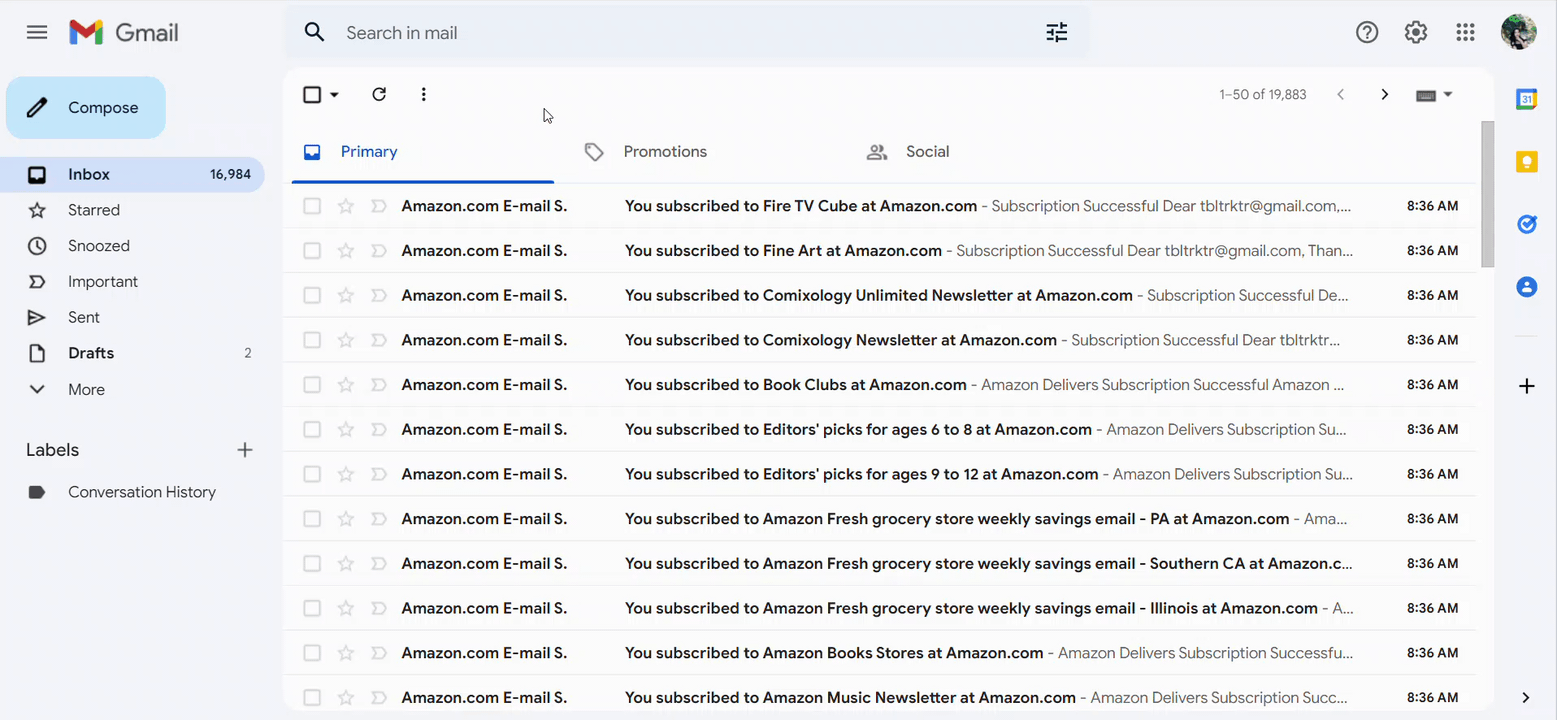Open the Settings gear icon
The height and width of the screenshot is (720, 1557).
[x=1416, y=32]
